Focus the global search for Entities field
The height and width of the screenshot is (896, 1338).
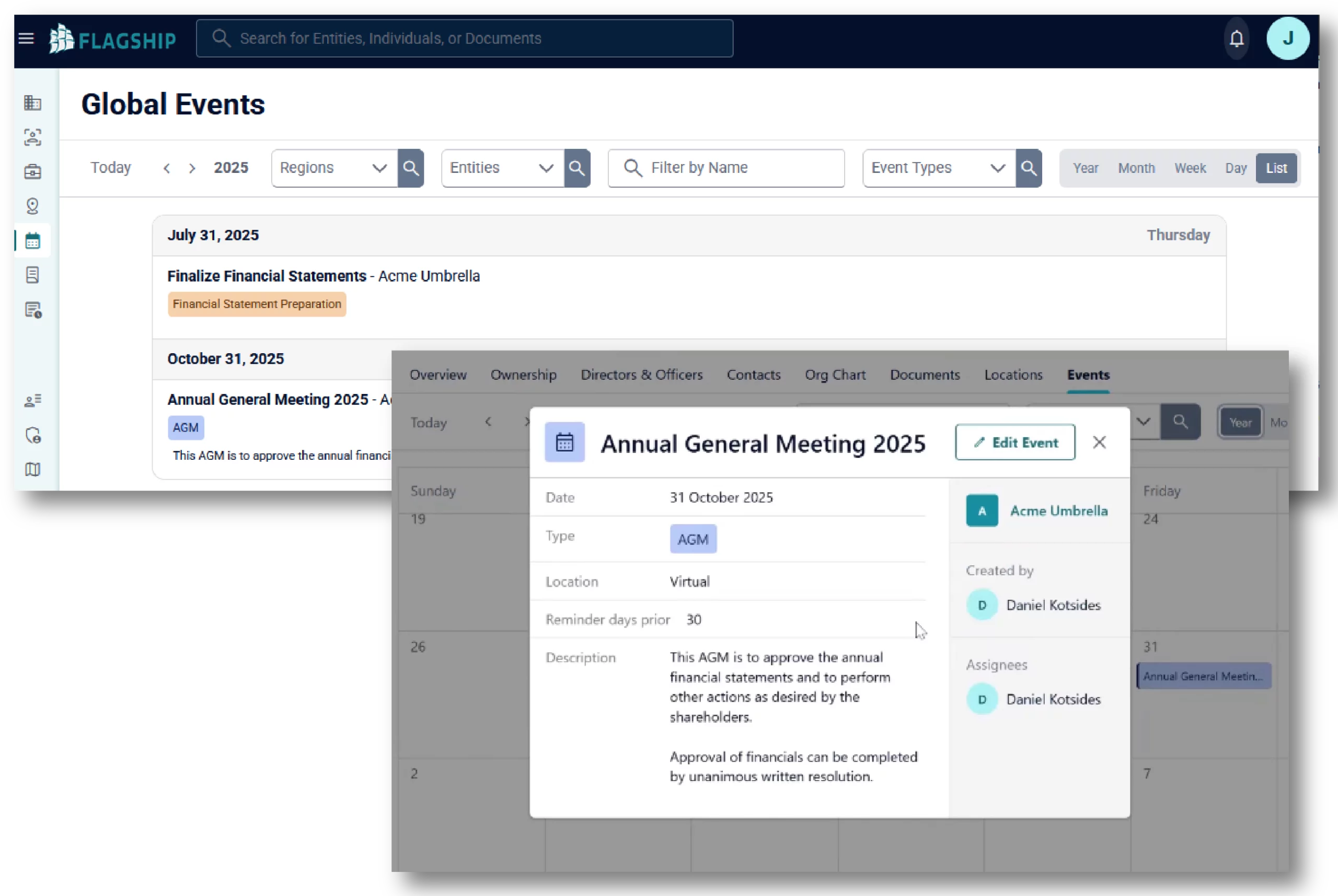pyautogui.click(x=464, y=38)
